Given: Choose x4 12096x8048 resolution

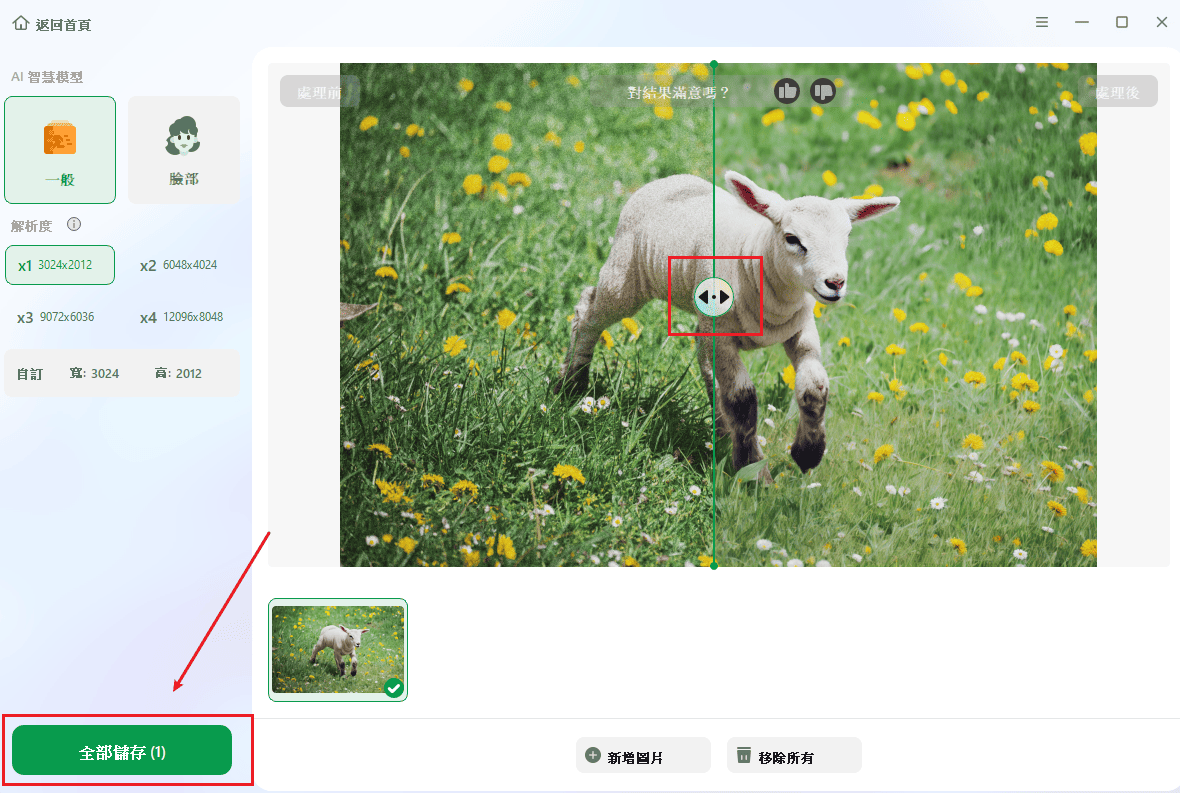Looking at the screenshot, I should [182, 317].
